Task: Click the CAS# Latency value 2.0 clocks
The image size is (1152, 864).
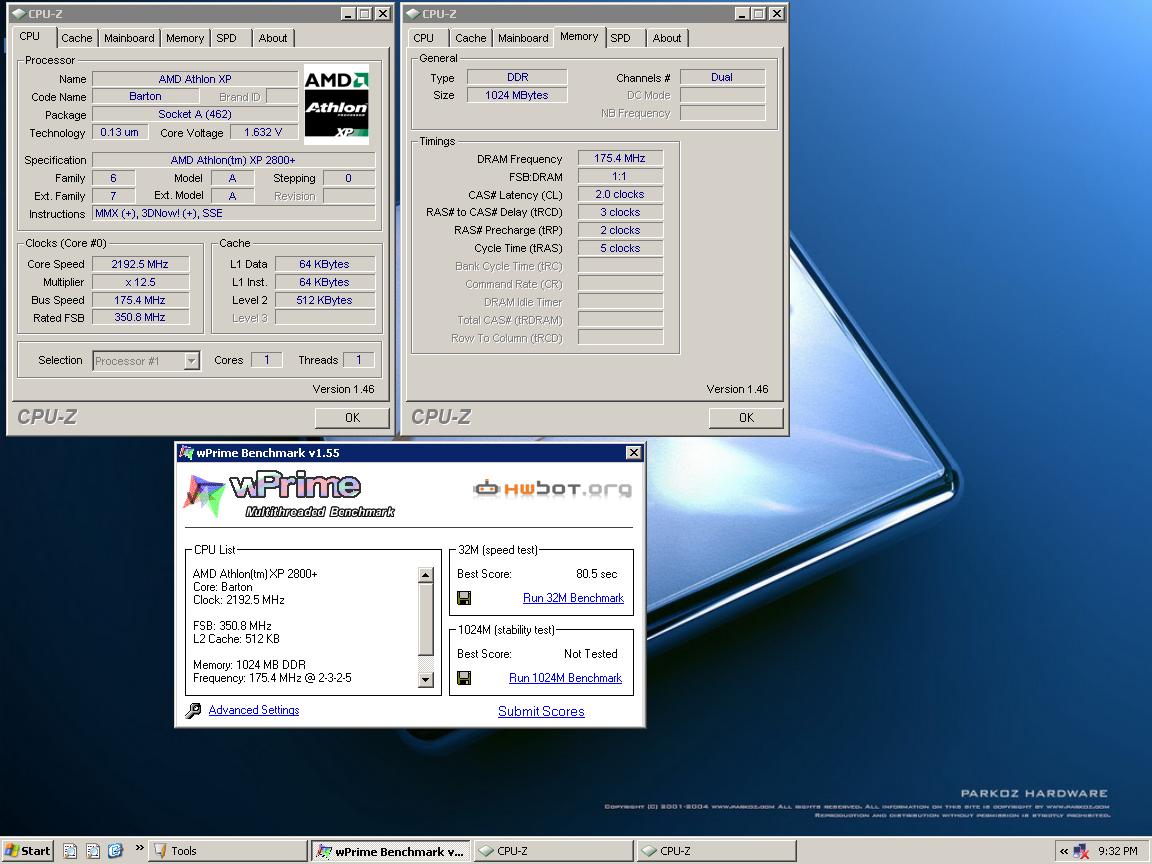Action: click(620, 194)
